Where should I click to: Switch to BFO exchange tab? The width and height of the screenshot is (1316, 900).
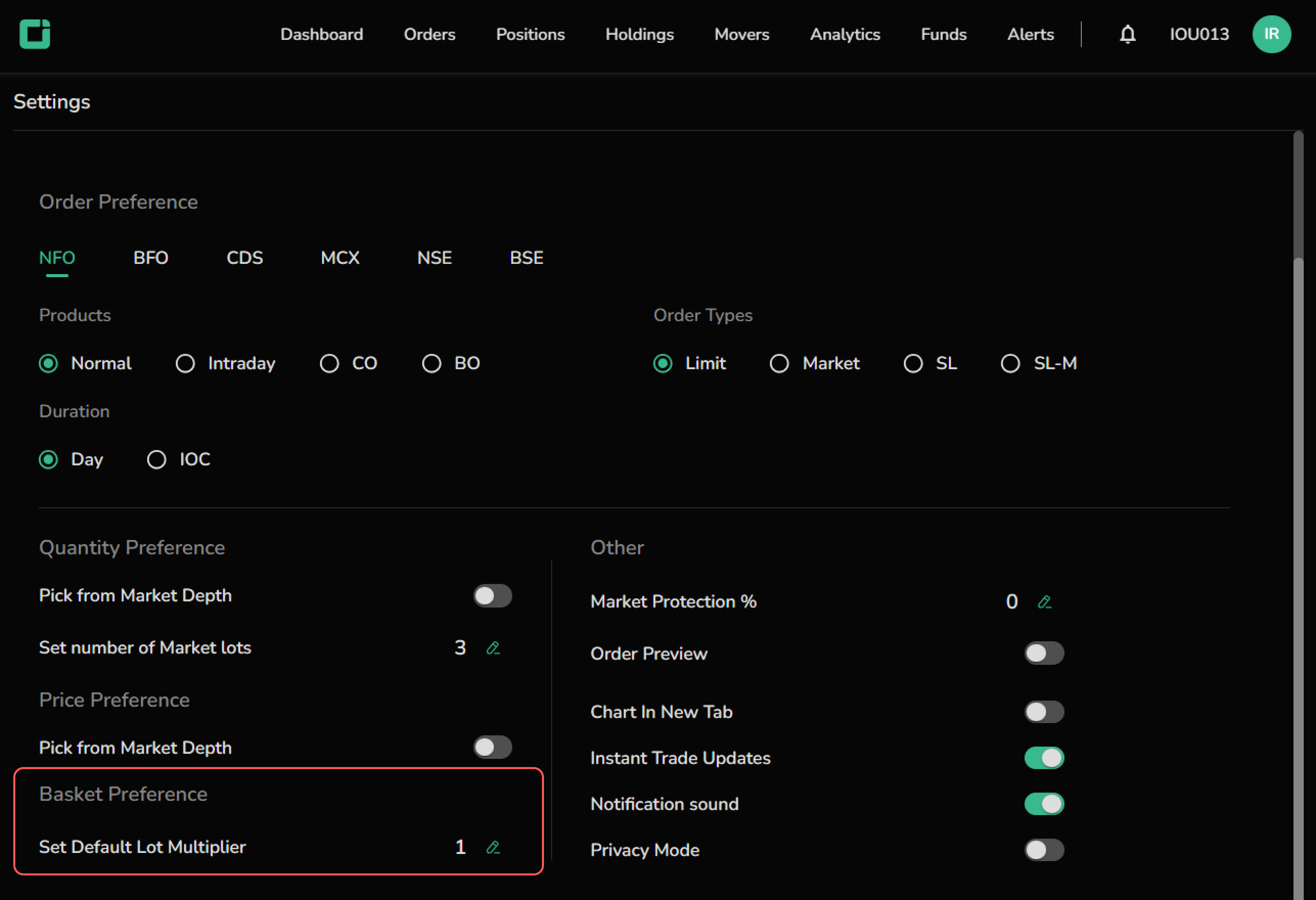[151, 258]
